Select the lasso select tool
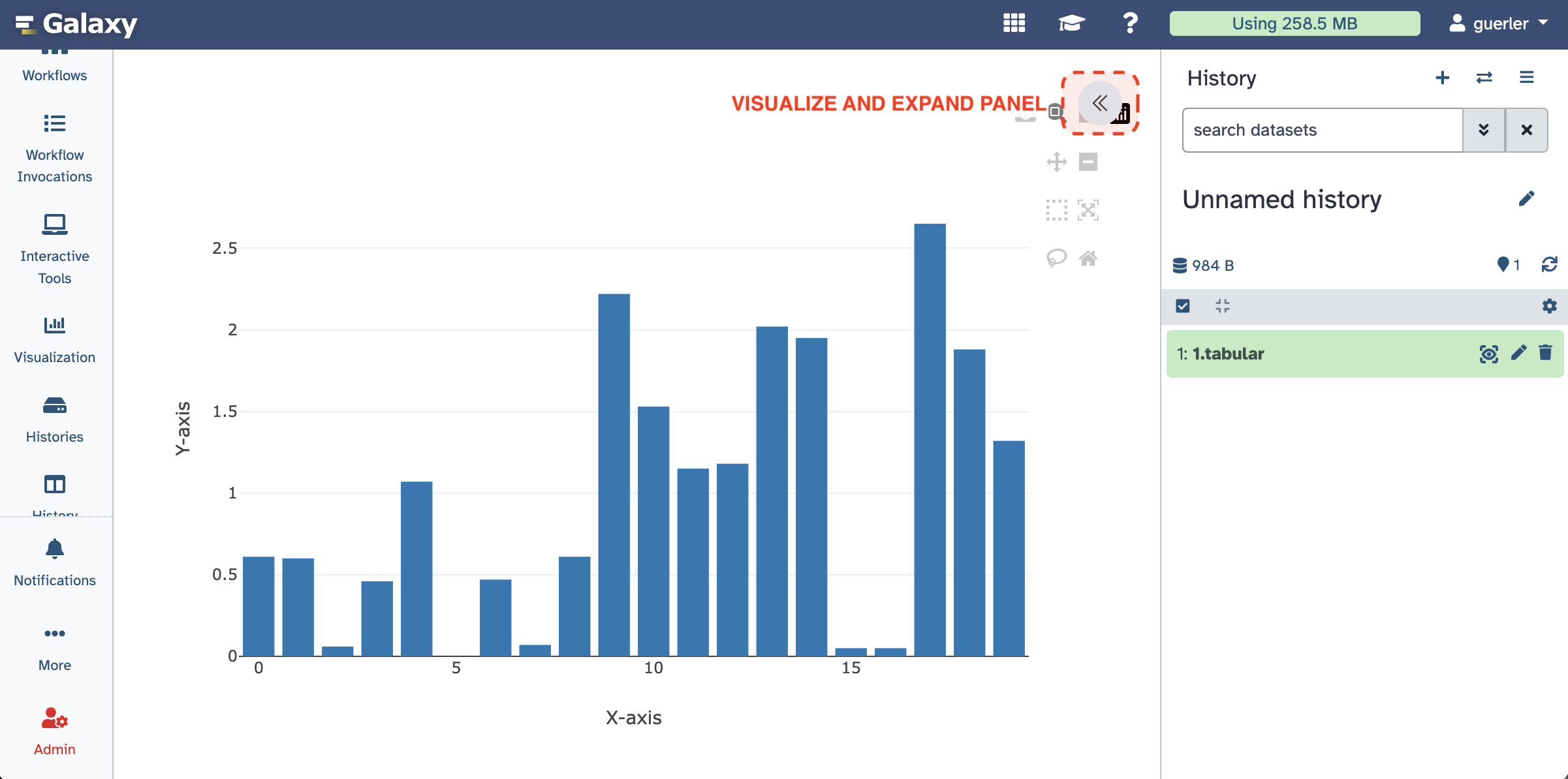Image resolution: width=1568 pixels, height=779 pixels. [x=1056, y=258]
